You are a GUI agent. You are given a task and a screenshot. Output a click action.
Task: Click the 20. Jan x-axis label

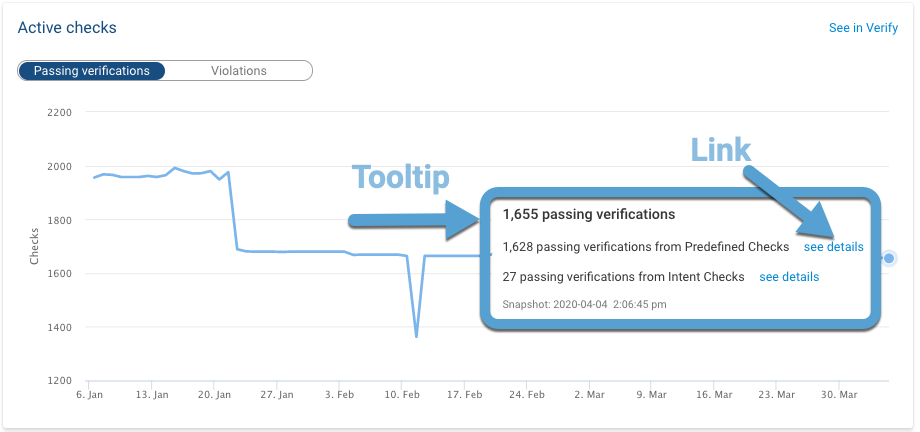point(213,395)
